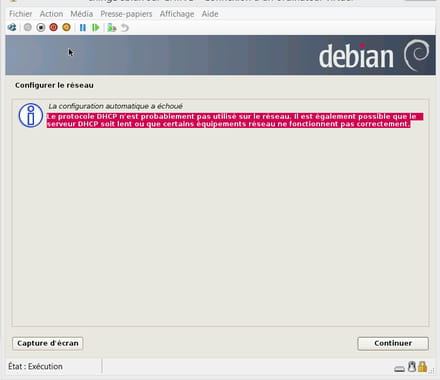Image resolution: width=440 pixels, height=380 pixels.
Task: Open the Action menu
Action: 51,14
